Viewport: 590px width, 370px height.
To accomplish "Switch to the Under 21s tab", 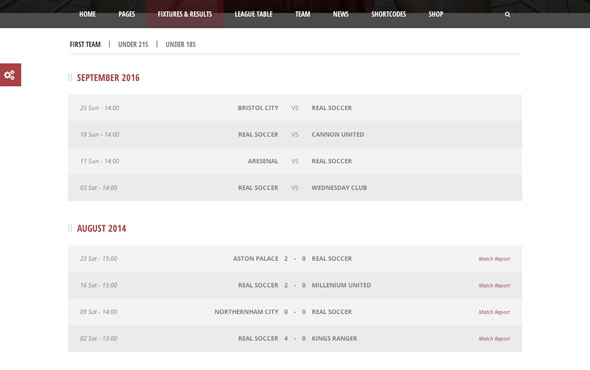I will pyautogui.click(x=133, y=44).
